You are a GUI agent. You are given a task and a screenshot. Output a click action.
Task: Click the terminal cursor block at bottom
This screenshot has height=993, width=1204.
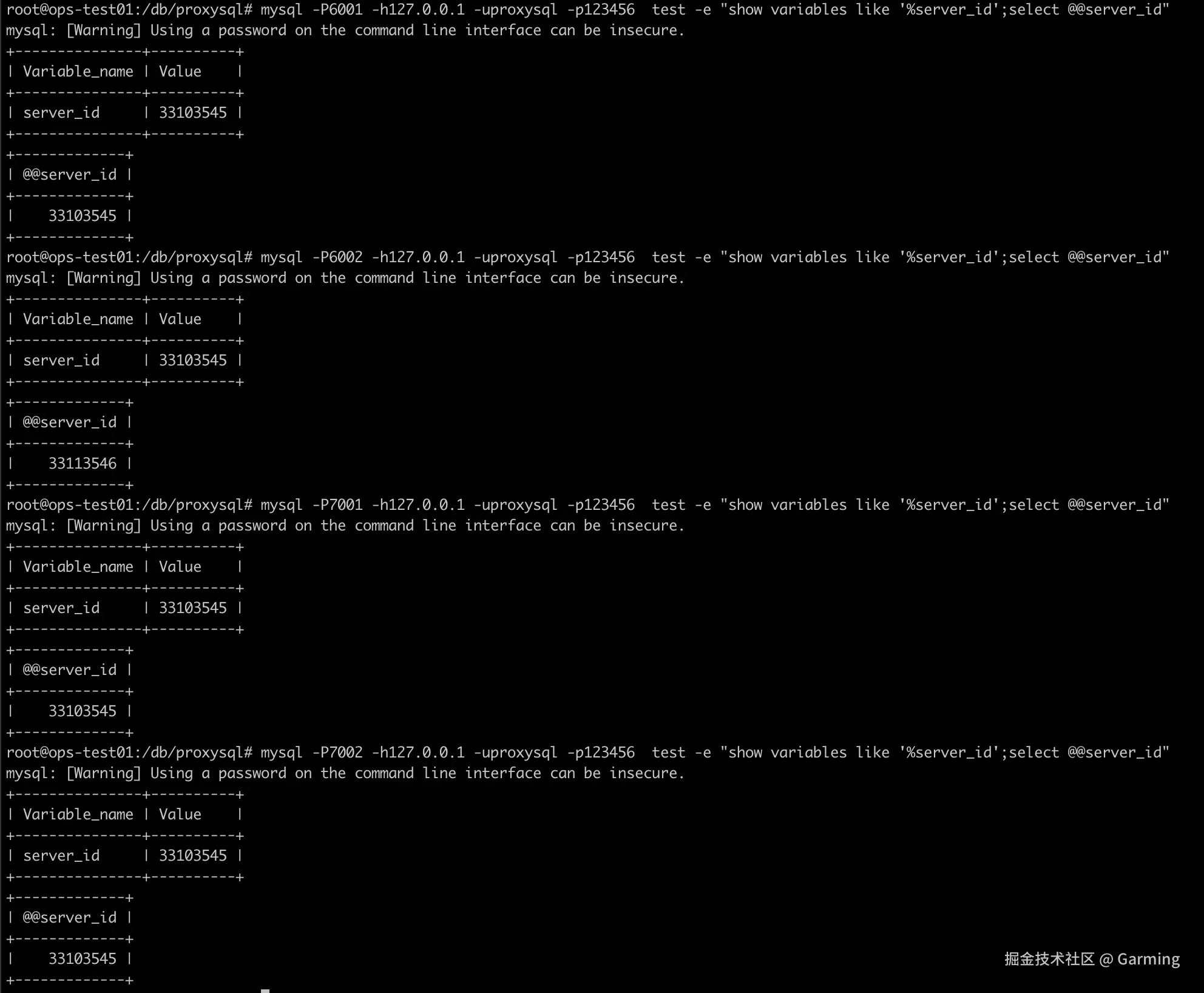click(x=265, y=991)
